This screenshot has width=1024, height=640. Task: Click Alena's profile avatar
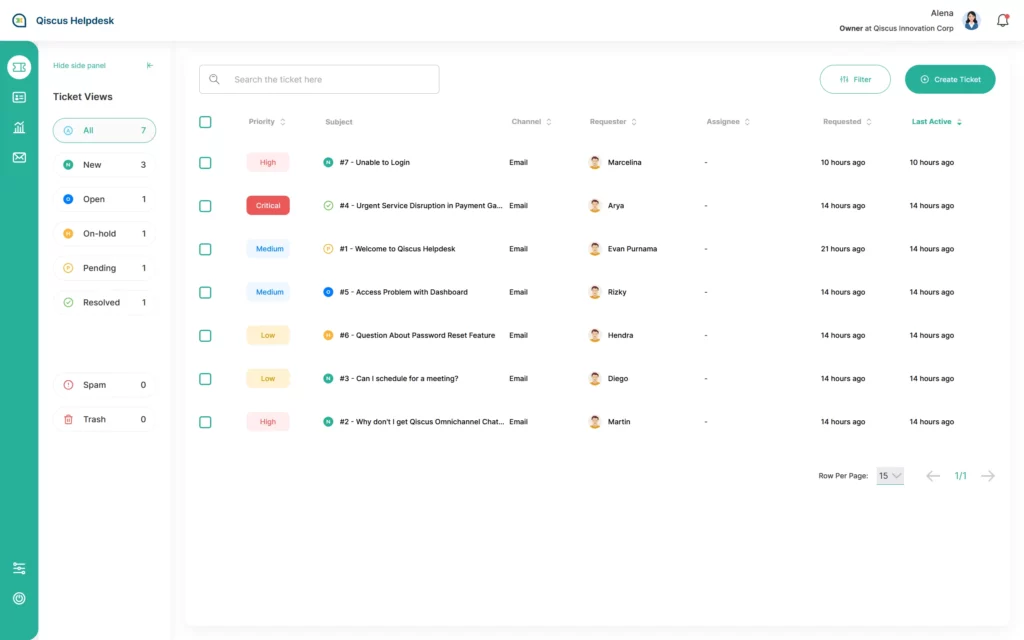click(x=971, y=21)
